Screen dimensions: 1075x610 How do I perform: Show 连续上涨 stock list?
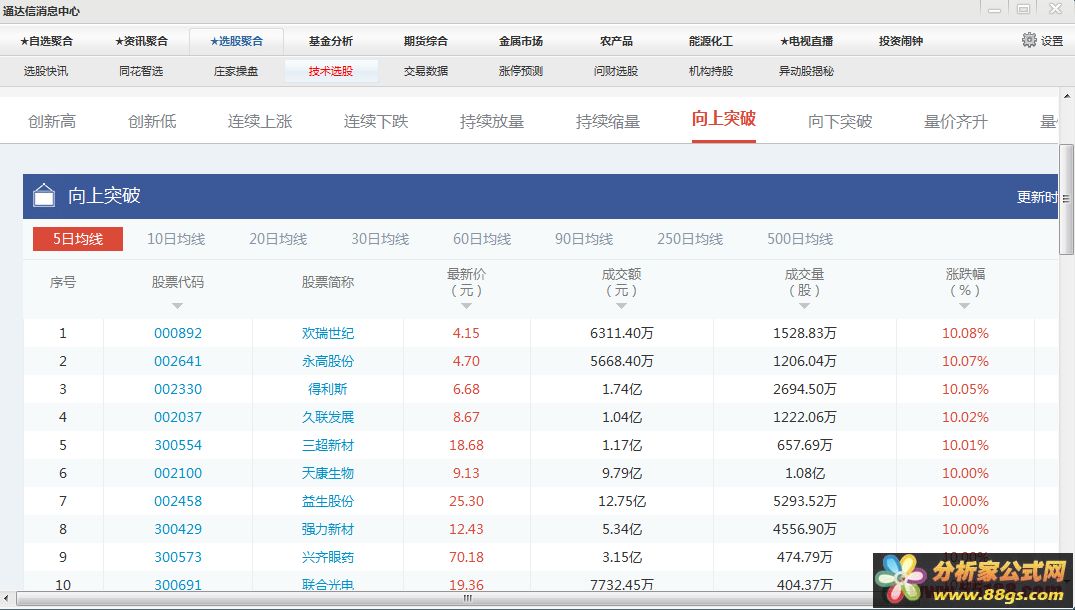[x=260, y=122]
